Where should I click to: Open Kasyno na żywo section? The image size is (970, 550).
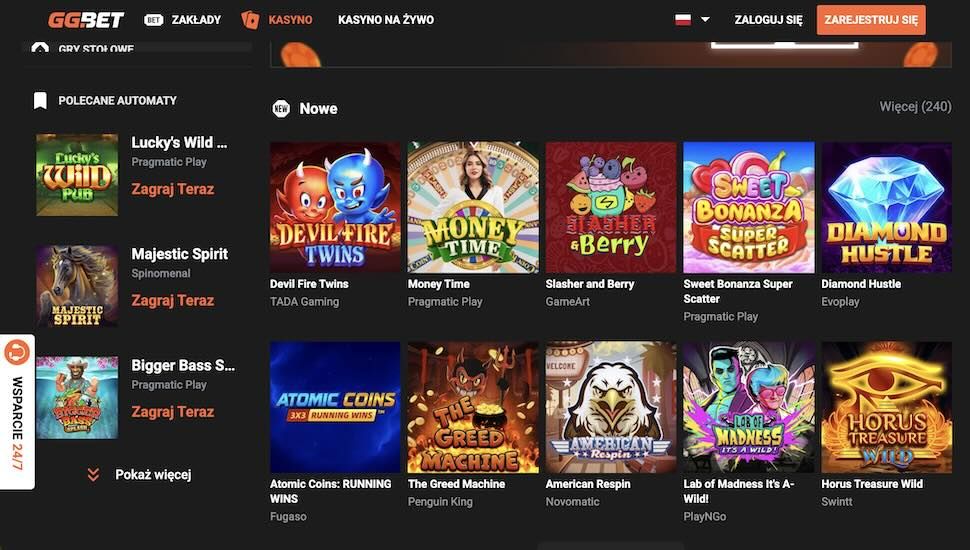point(386,20)
